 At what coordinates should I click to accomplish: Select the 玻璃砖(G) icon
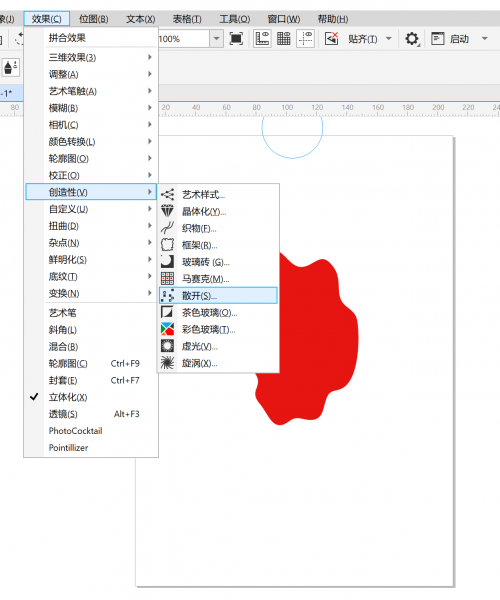coord(167,262)
